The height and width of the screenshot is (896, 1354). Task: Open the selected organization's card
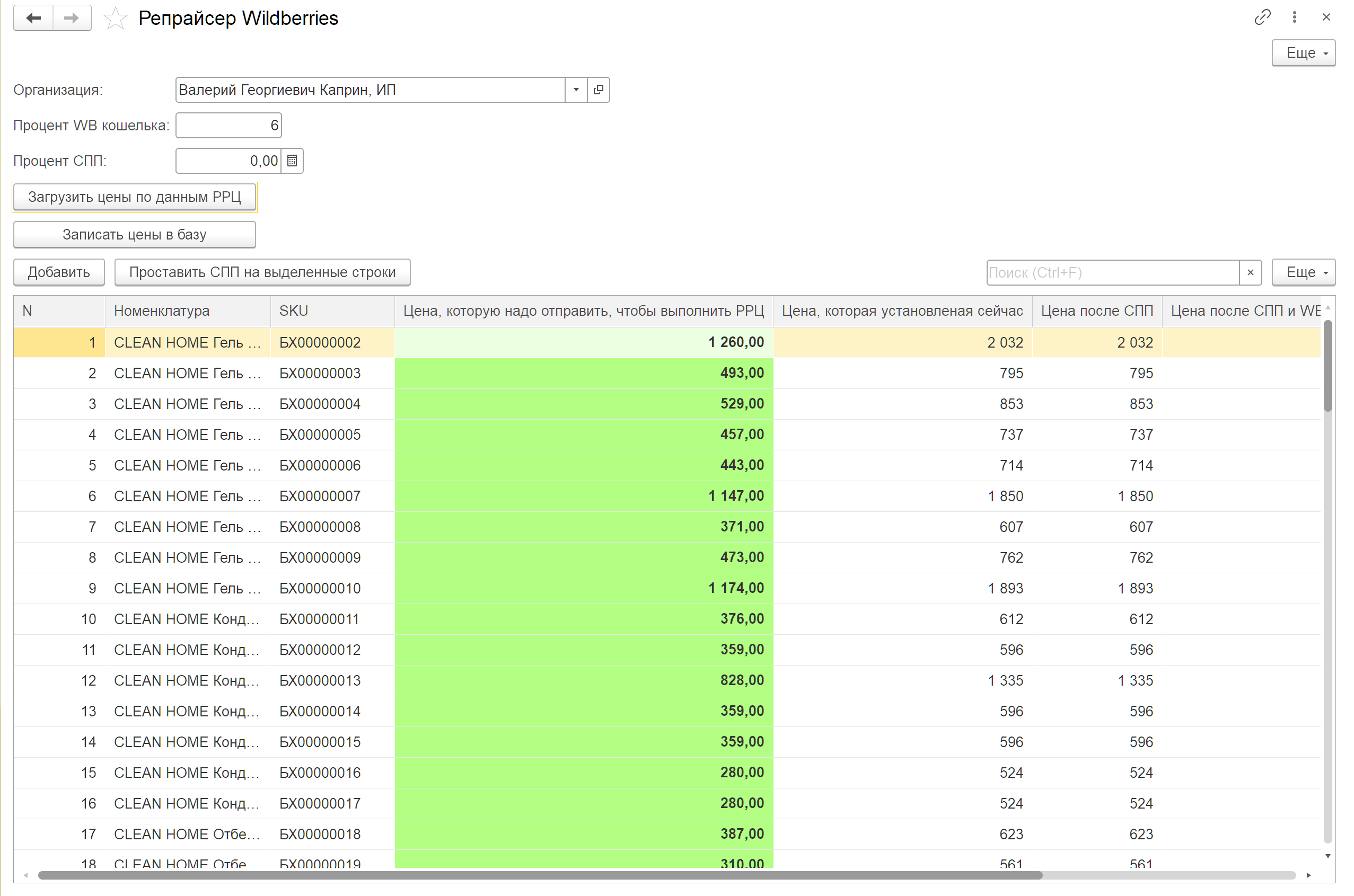point(599,90)
